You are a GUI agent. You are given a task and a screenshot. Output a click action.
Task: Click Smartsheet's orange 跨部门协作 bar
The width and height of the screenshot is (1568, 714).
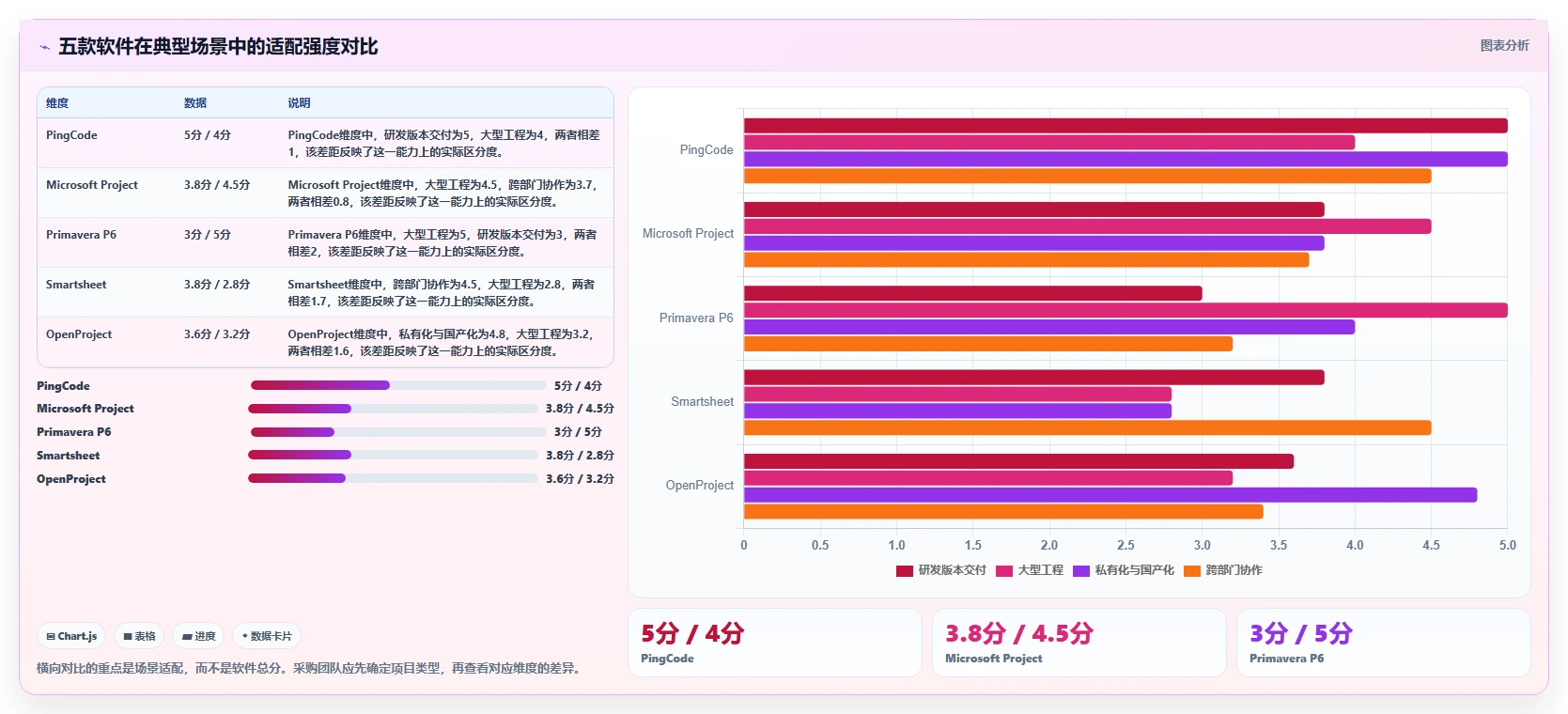pos(1087,427)
